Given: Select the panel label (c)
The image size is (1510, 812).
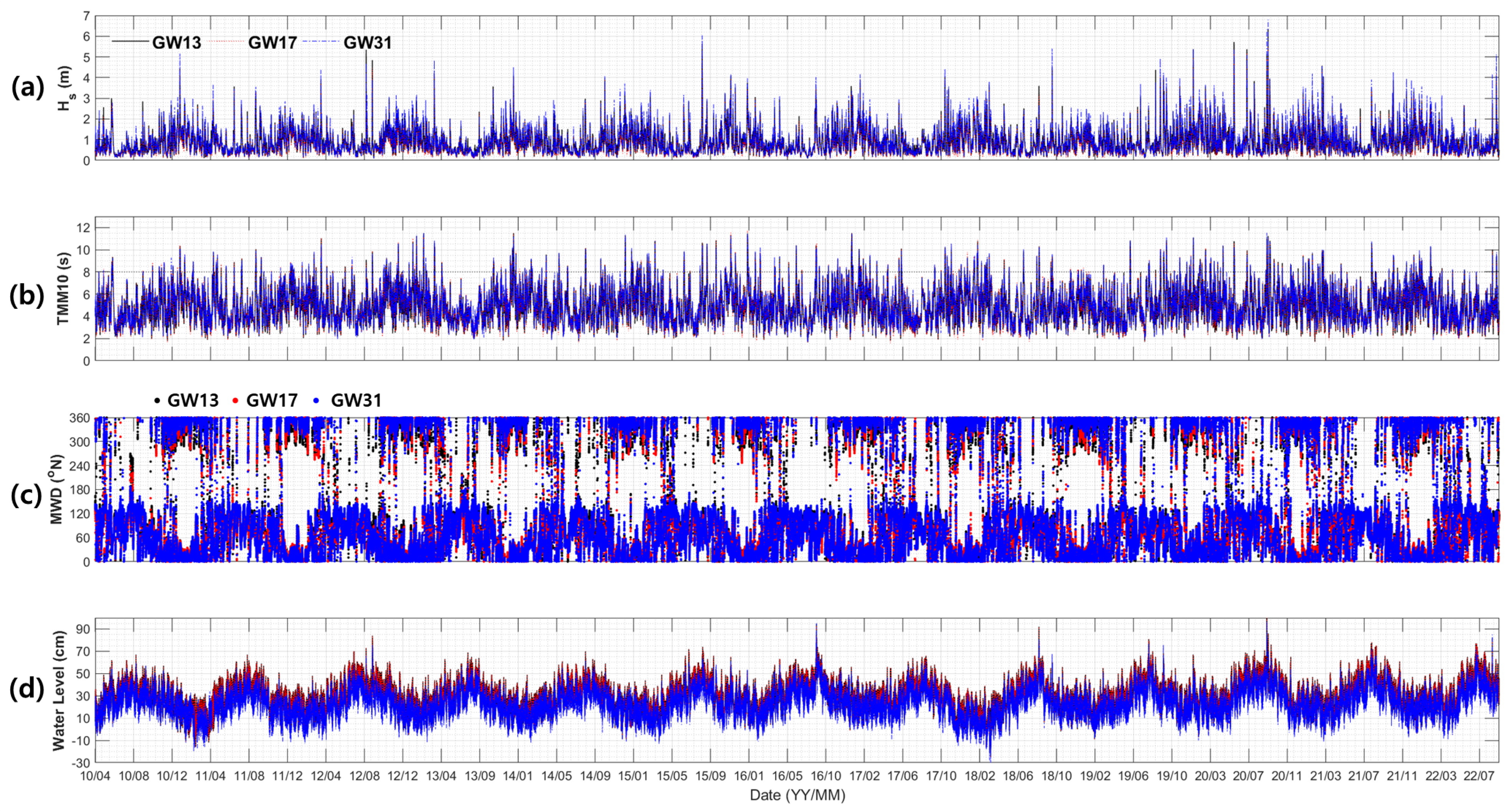Looking at the screenshot, I should click(x=26, y=496).
